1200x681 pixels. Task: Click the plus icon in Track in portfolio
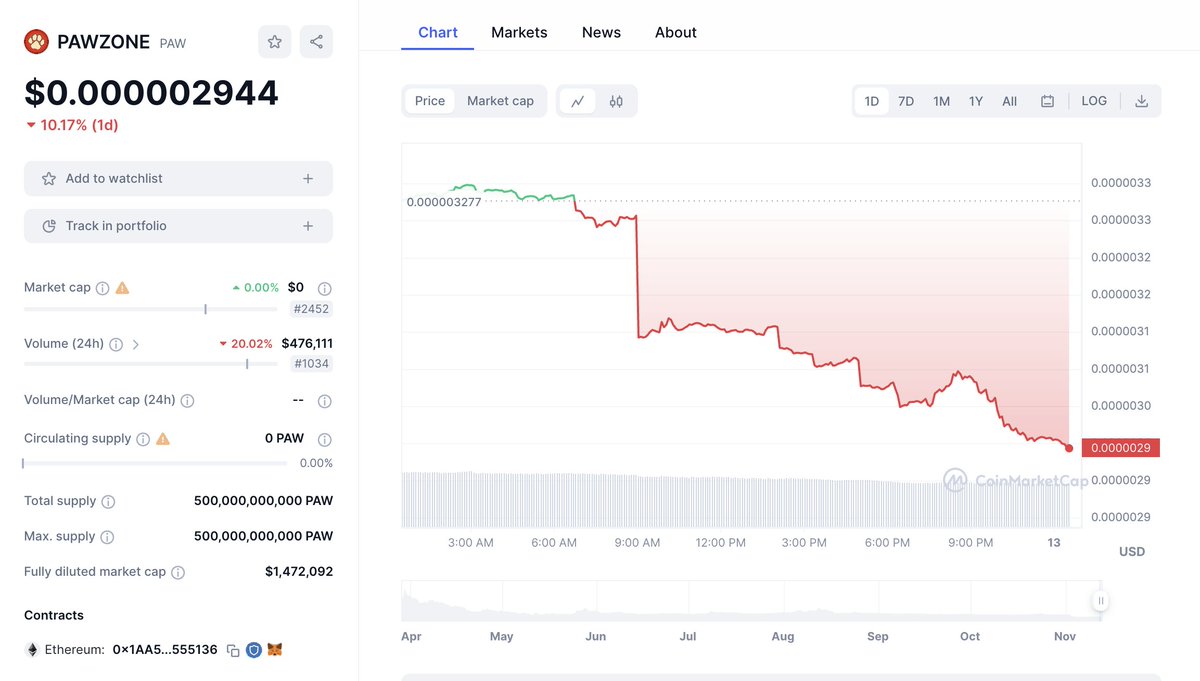(x=308, y=226)
